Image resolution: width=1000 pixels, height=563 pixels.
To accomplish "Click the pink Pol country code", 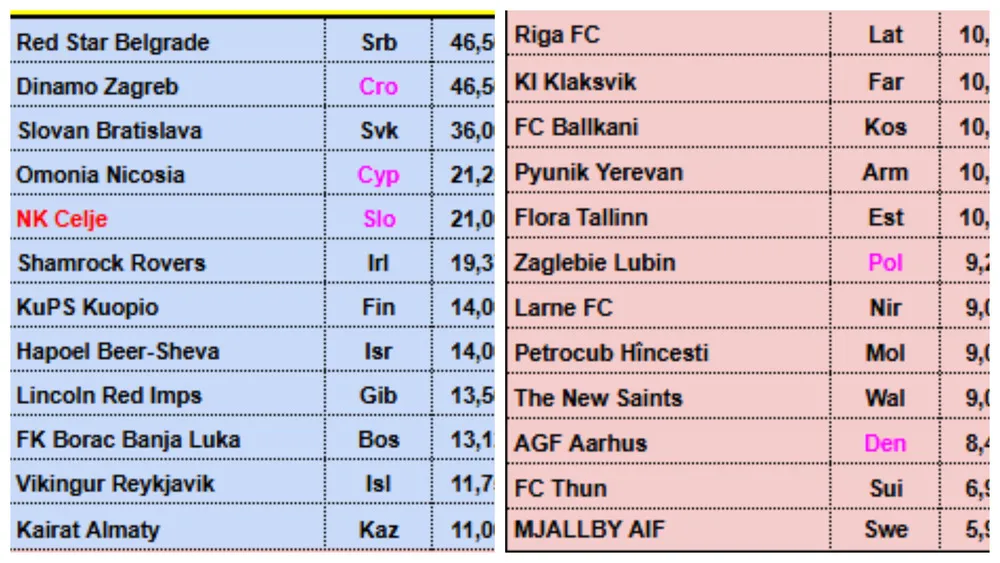I will click(x=885, y=263).
